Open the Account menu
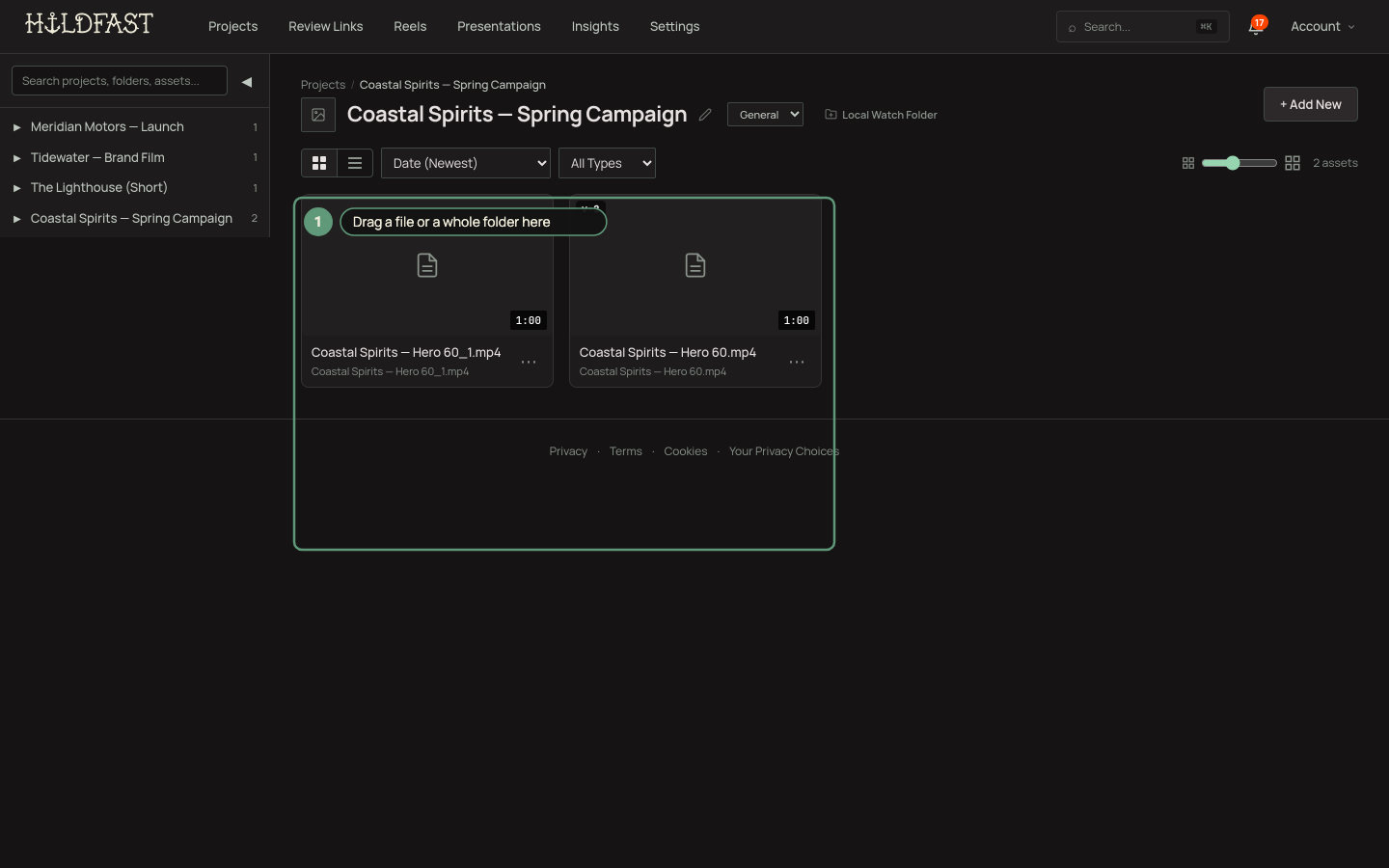The image size is (1389, 868). [x=1322, y=26]
